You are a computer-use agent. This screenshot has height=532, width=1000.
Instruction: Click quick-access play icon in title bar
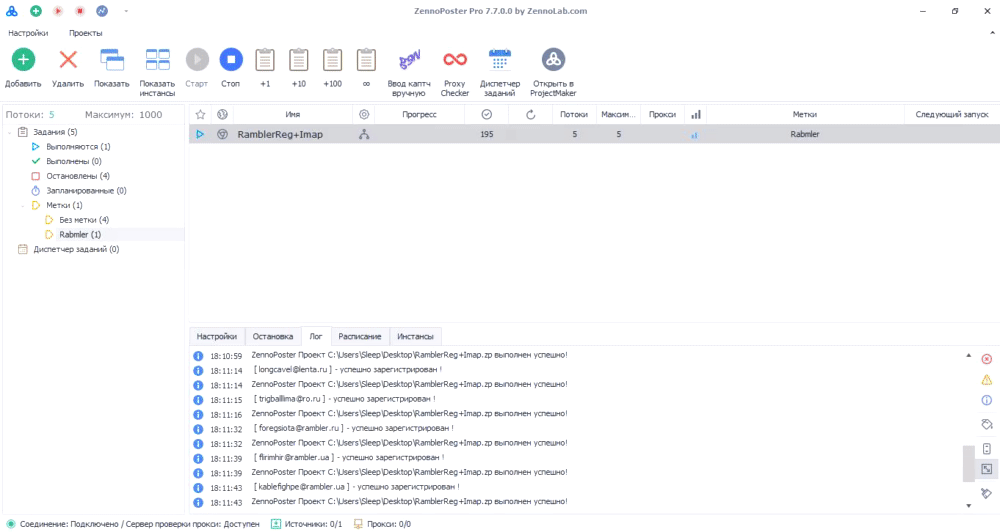click(58, 11)
